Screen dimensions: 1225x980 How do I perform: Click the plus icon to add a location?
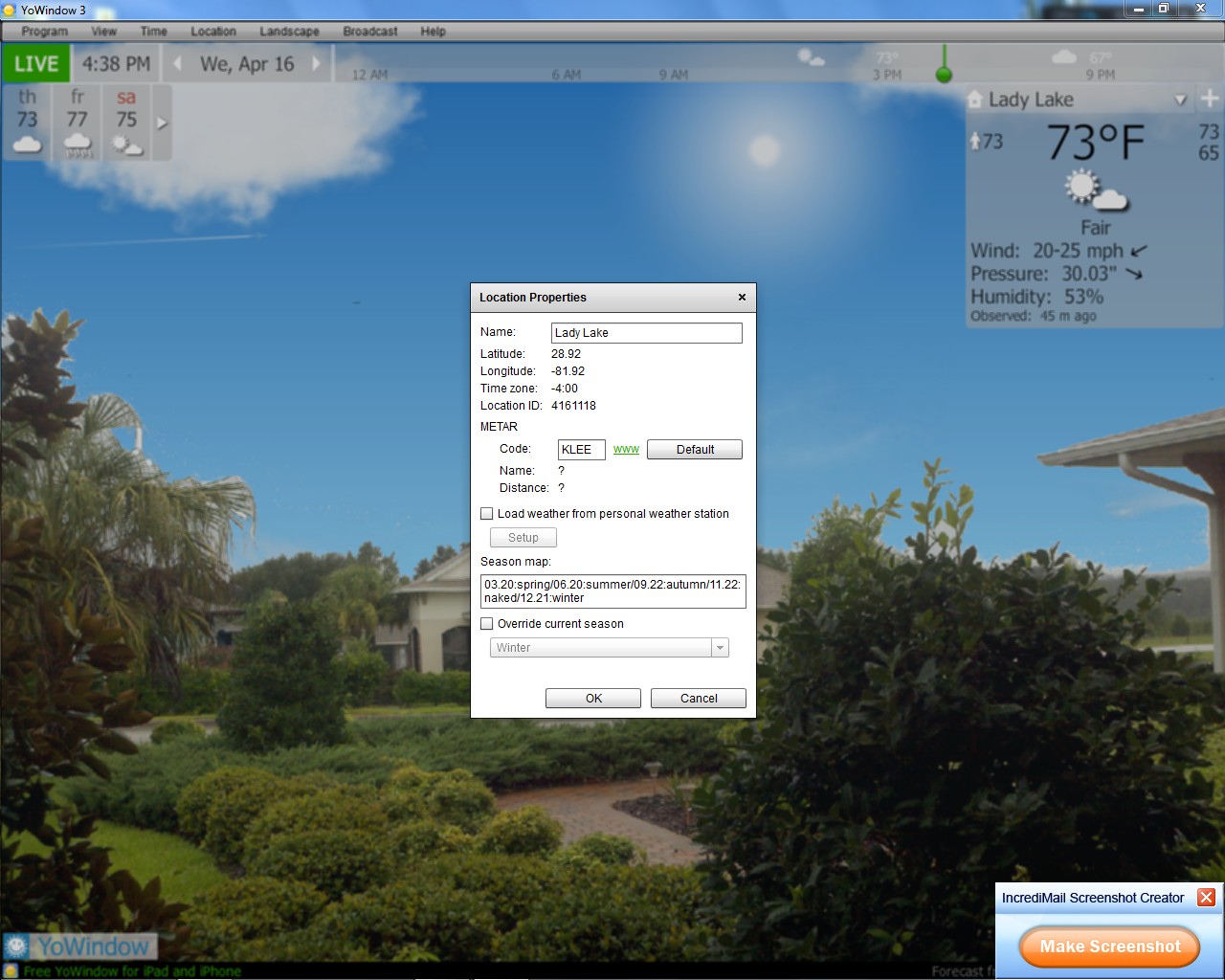1210,99
